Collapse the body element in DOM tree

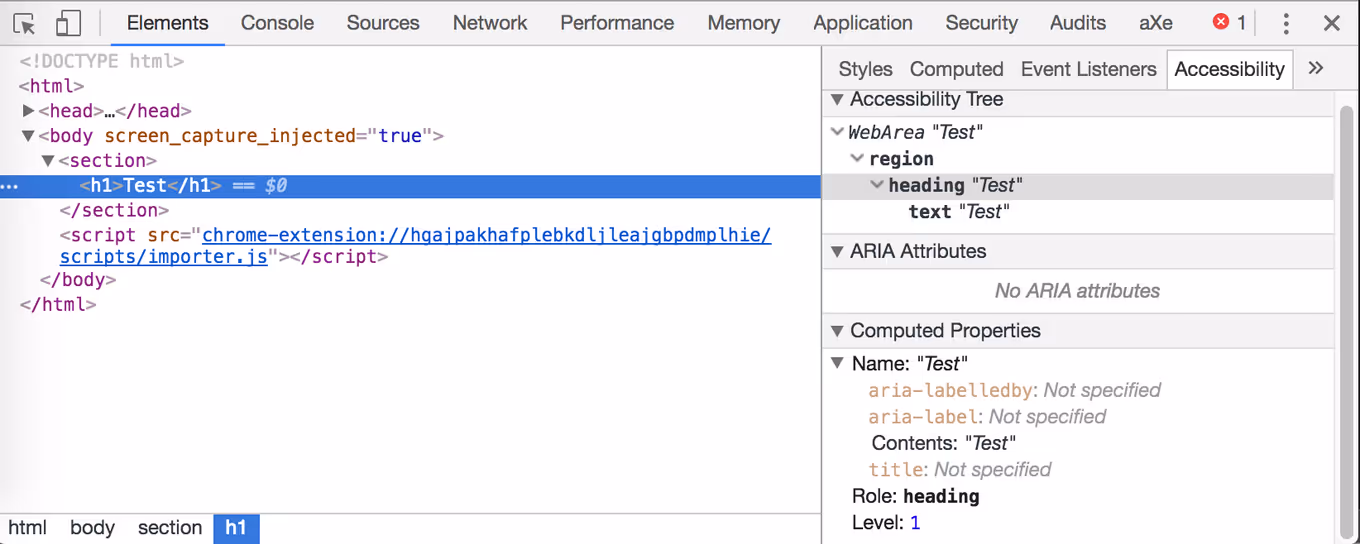click(29, 136)
